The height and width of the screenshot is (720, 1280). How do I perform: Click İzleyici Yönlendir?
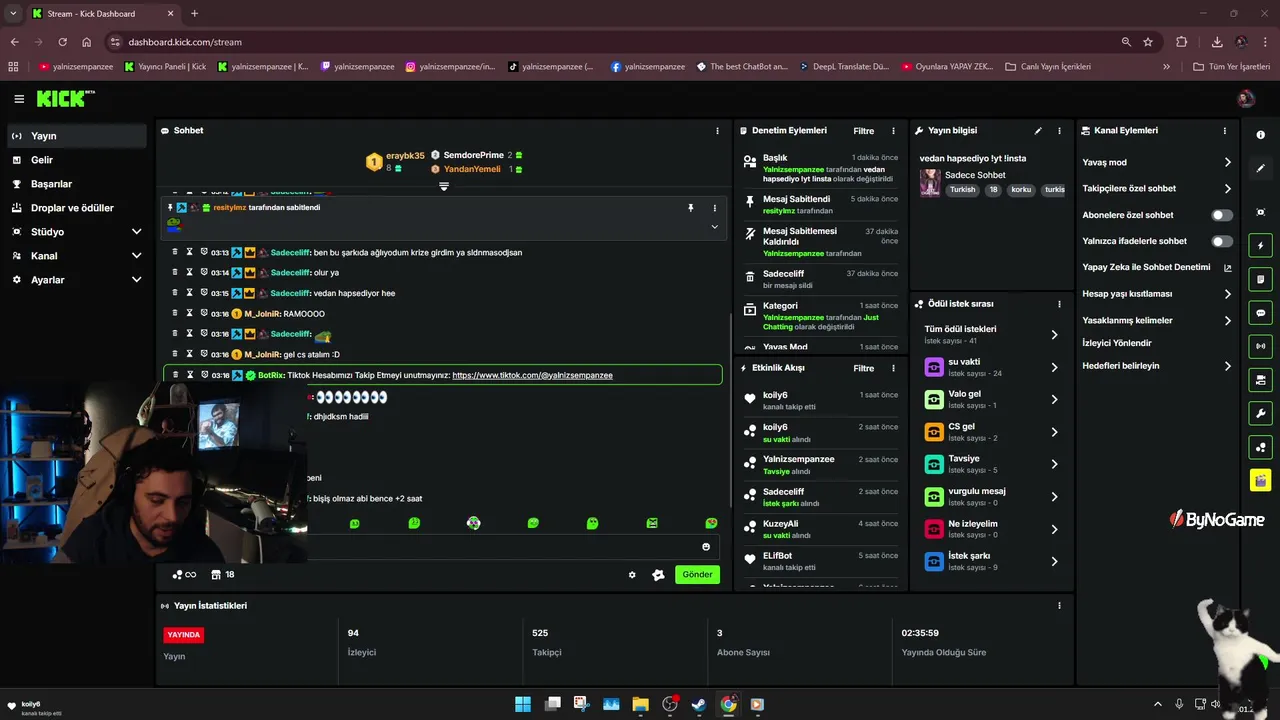click(1117, 343)
